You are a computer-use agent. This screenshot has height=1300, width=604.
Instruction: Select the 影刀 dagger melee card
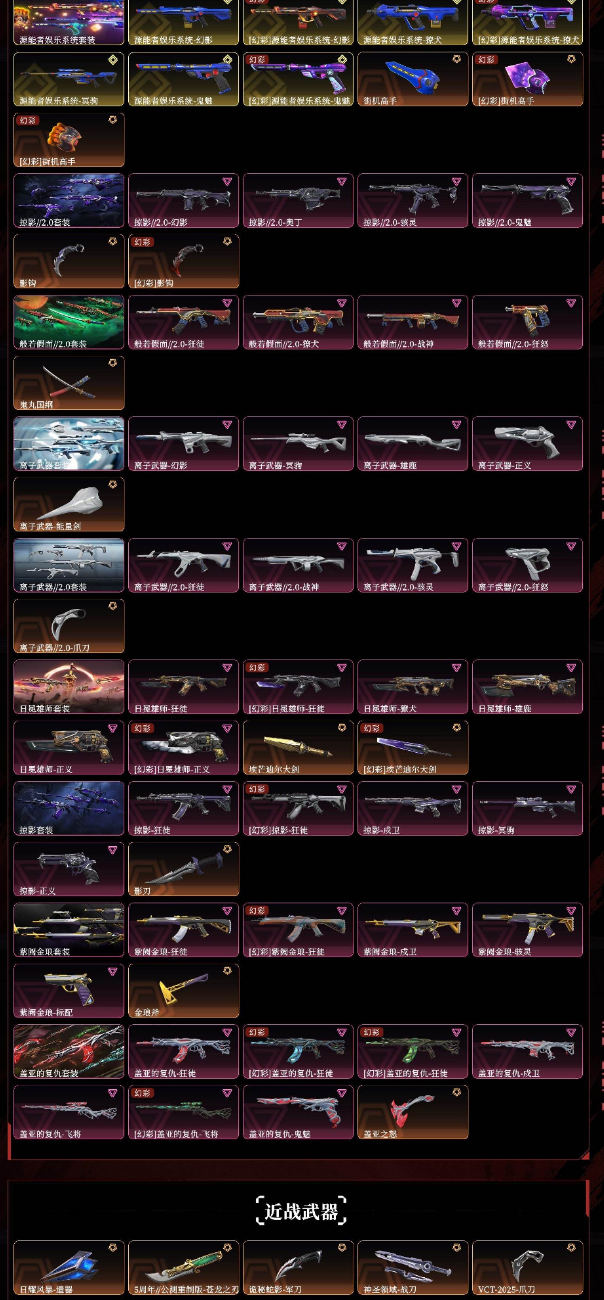click(184, 869)
